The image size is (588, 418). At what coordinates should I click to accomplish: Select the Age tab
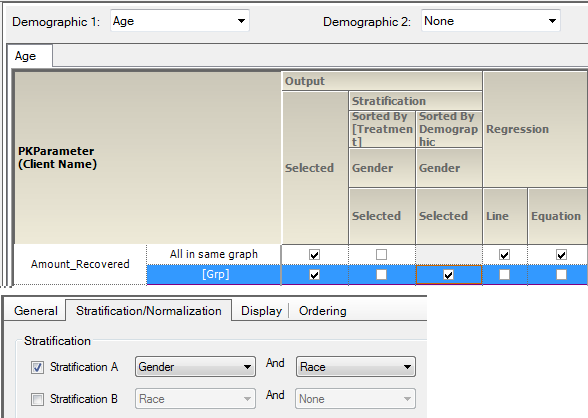30,56
